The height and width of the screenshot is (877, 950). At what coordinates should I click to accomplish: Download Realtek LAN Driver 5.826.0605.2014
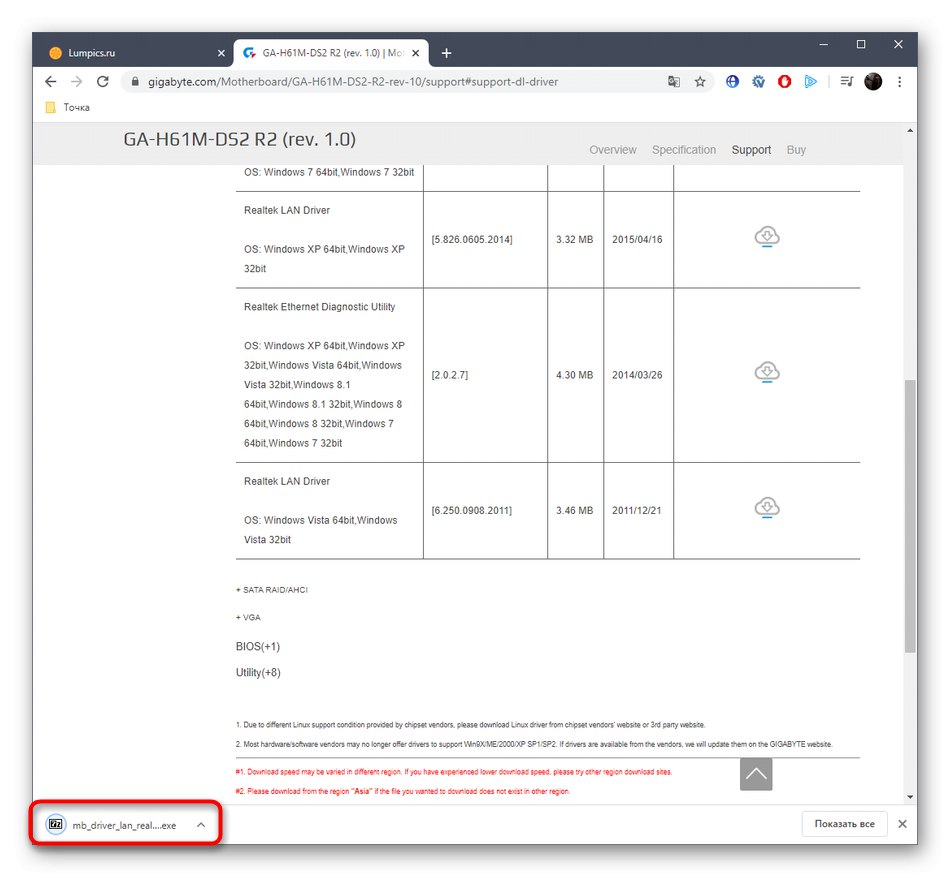[766, 237]
